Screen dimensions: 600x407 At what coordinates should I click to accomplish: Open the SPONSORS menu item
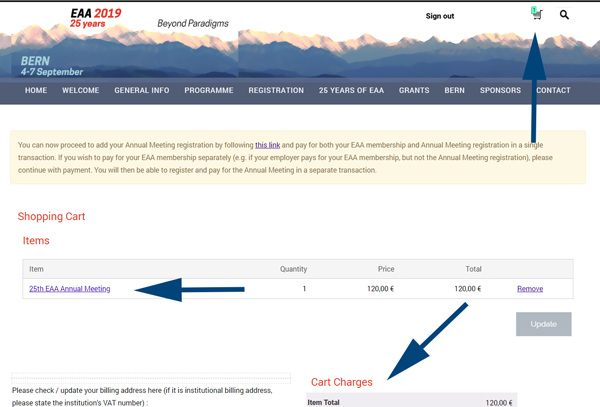(x=501, y=90)
